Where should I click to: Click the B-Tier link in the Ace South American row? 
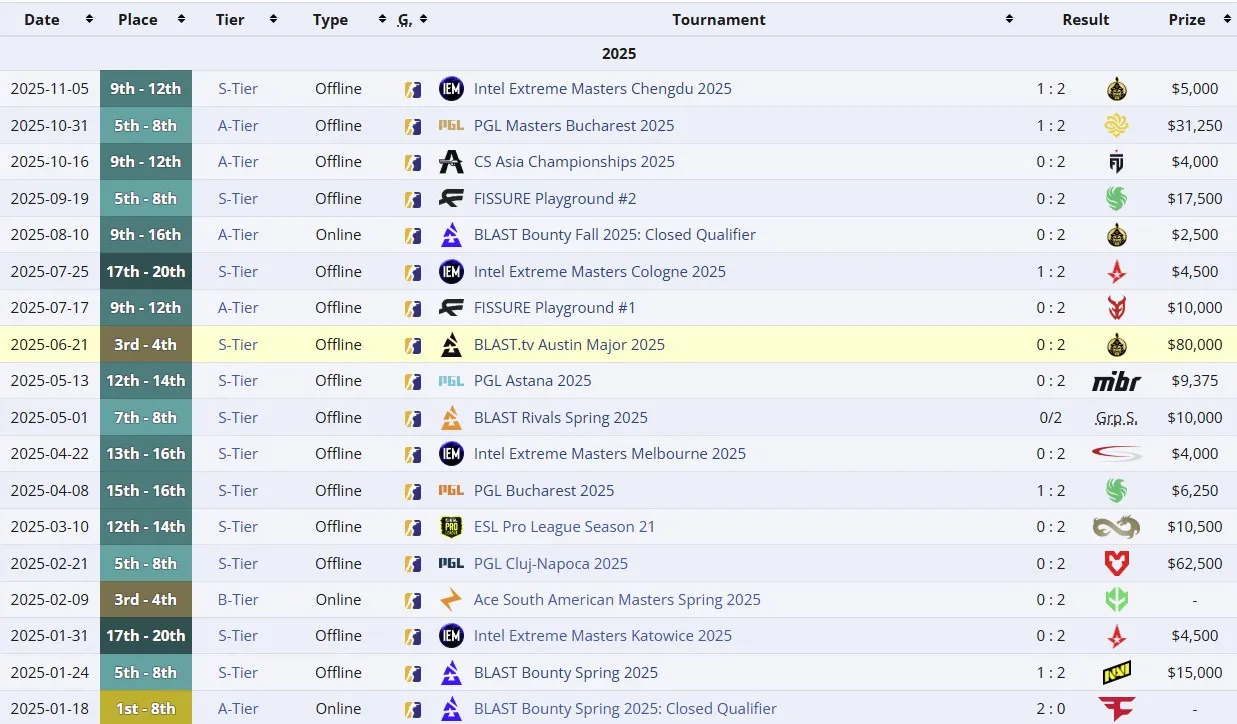click(238, 600)
